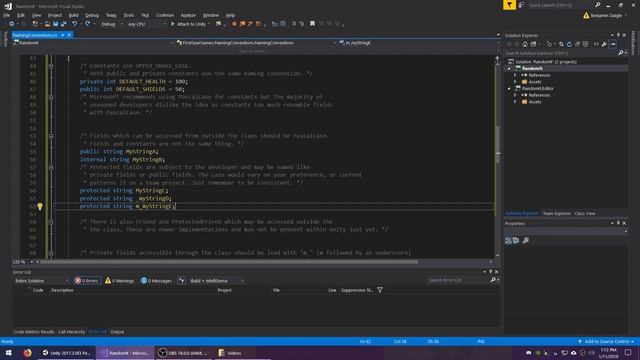Open the Analyze menu

click(188, 15)
